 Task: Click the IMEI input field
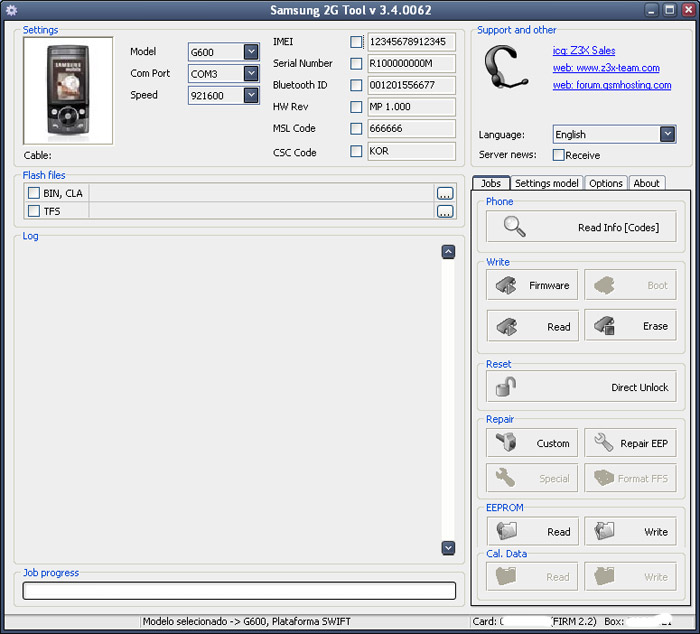coord(411,42)
